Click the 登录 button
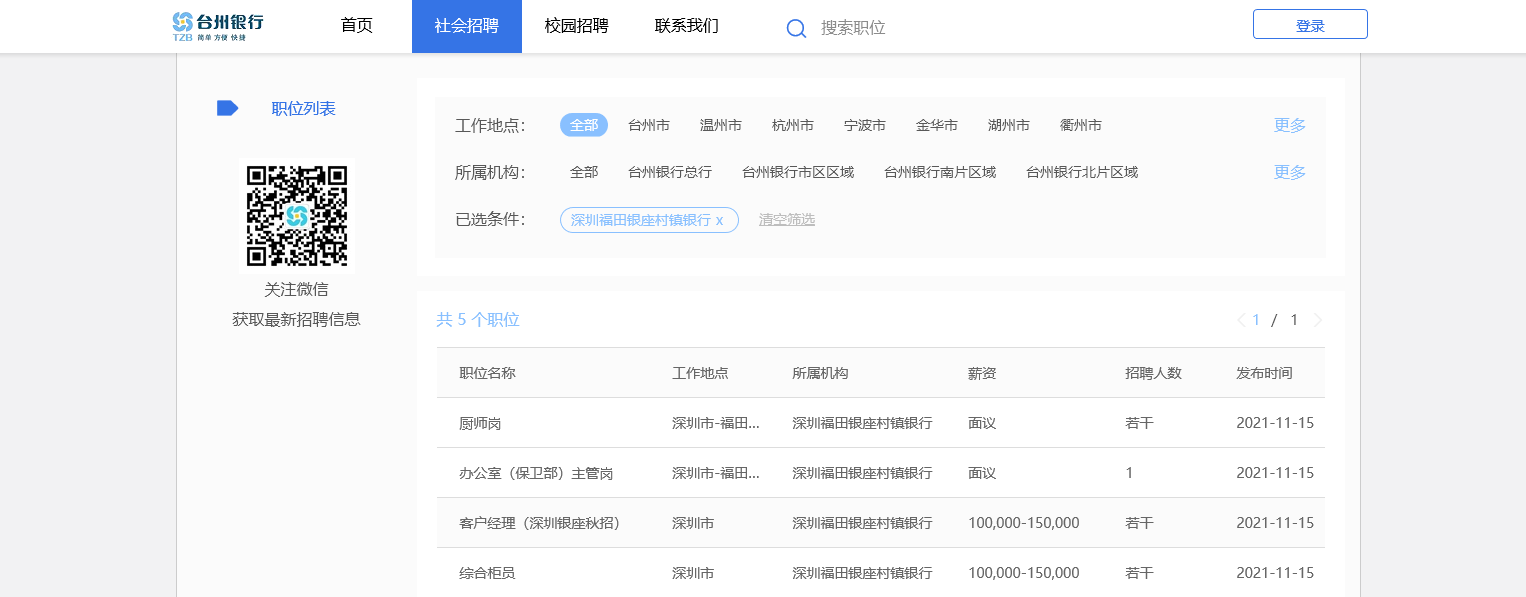Viewport: 1526px width, 597px height. [x=1310, y=25]
